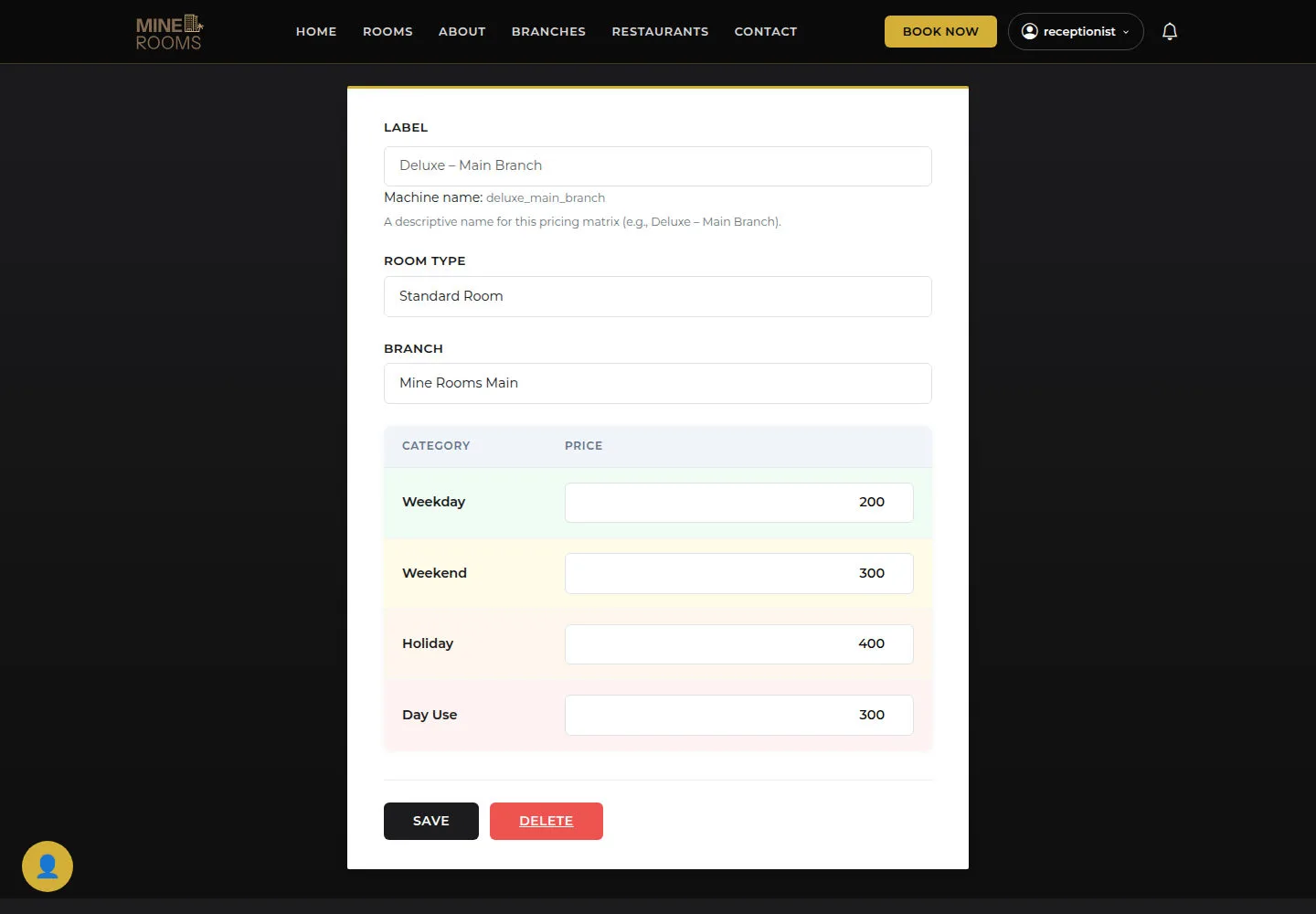Open the Restaurants page
This screenshot has width=1316, height=914.
[x=660, y=32]
